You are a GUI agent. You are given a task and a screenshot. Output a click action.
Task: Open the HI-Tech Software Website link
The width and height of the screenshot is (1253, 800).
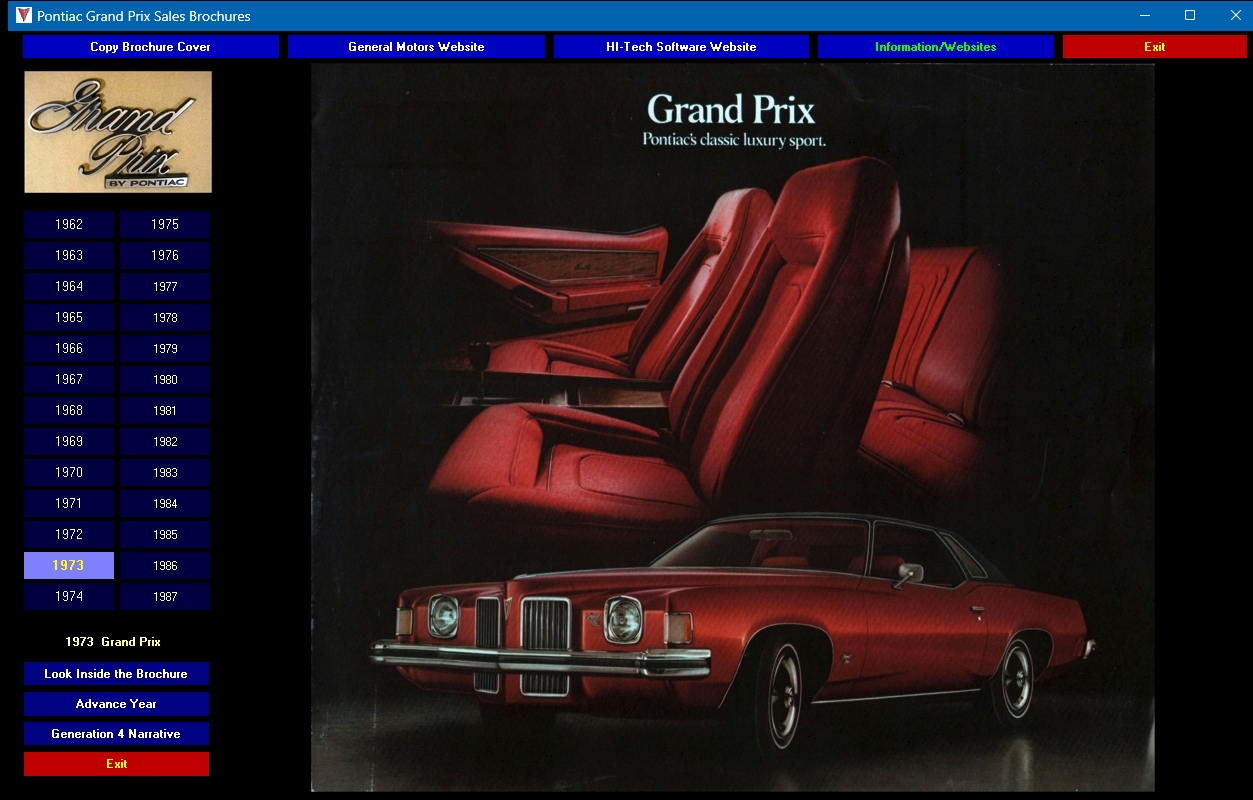(x=681, y=47)
